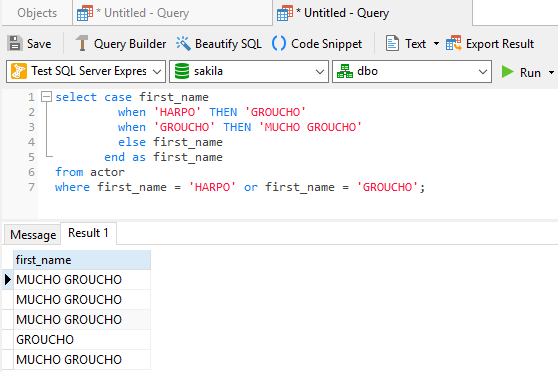The width and height of the screenshot is (558, 372).
Task: Select the Result 1 tab
Action: [88, 233]
